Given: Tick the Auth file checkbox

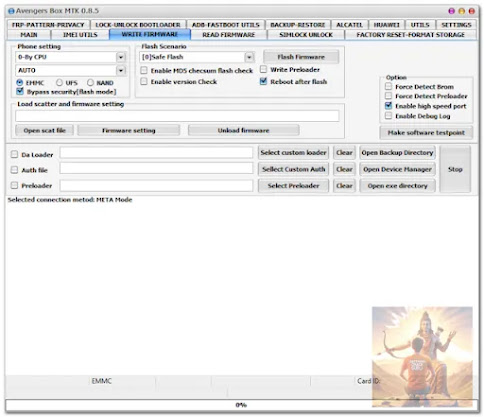Looking at the screenshot, I should pos(14,170).
